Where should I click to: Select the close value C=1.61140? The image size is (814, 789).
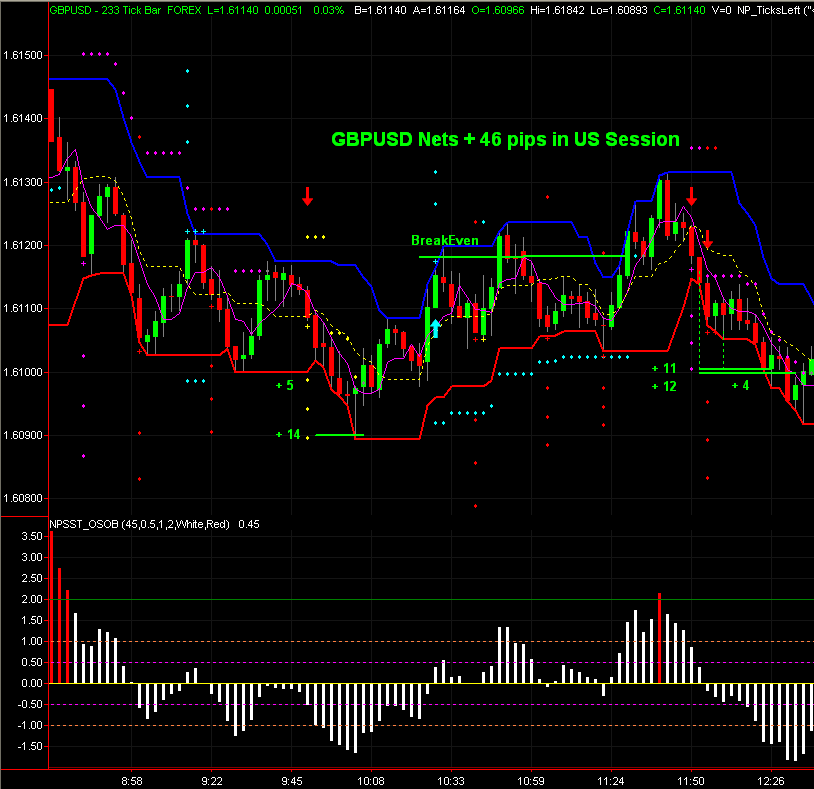tap(680, 10)
